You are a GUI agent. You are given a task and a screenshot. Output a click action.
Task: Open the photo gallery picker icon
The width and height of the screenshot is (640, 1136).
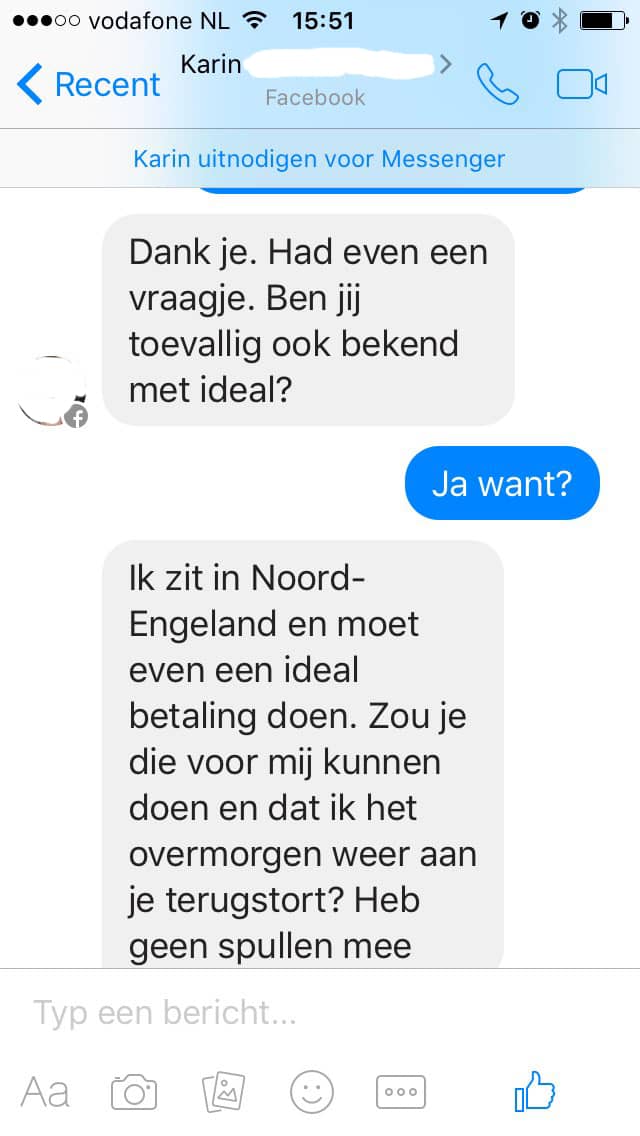point(223,1092)
